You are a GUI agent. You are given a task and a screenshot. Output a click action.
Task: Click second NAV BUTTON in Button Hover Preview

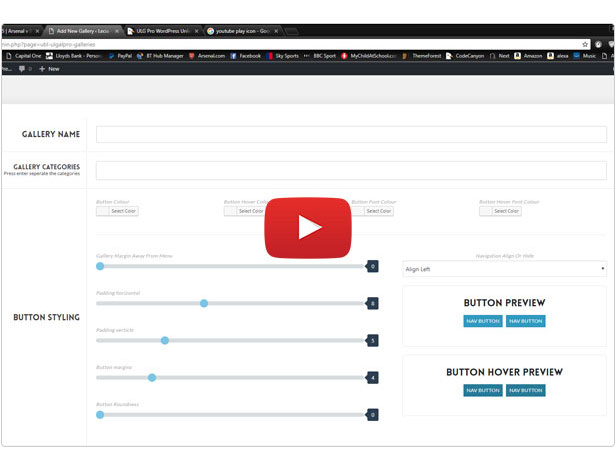526,390
